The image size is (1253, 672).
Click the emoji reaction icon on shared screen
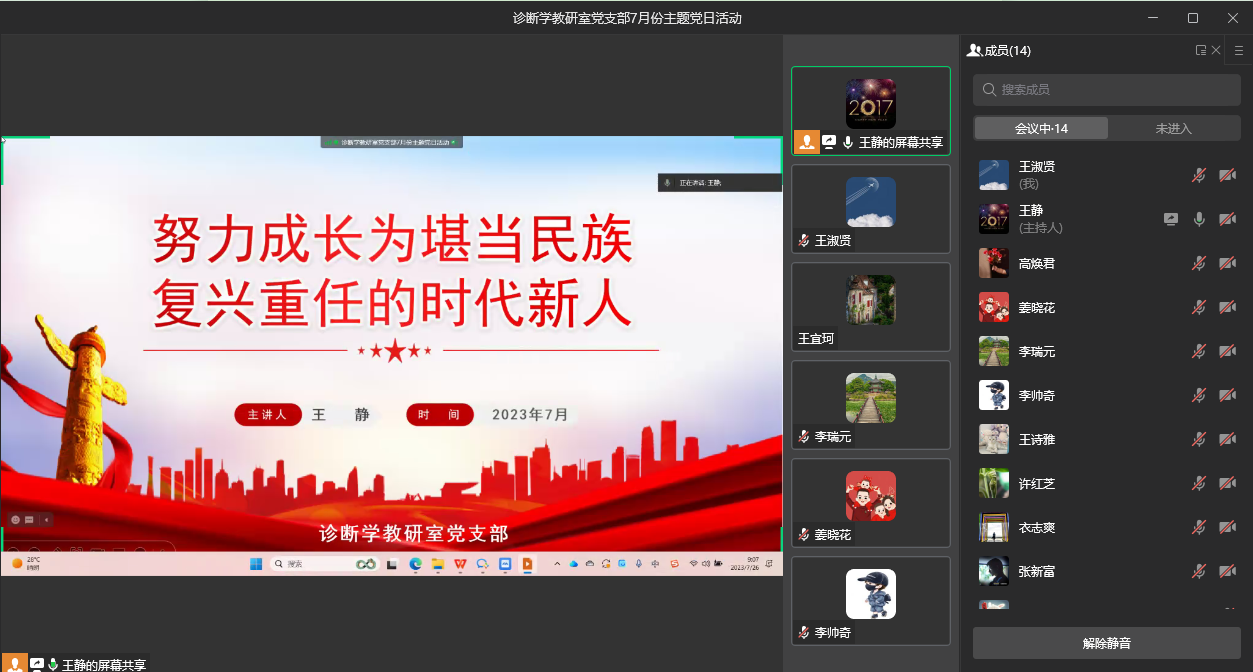16,520
